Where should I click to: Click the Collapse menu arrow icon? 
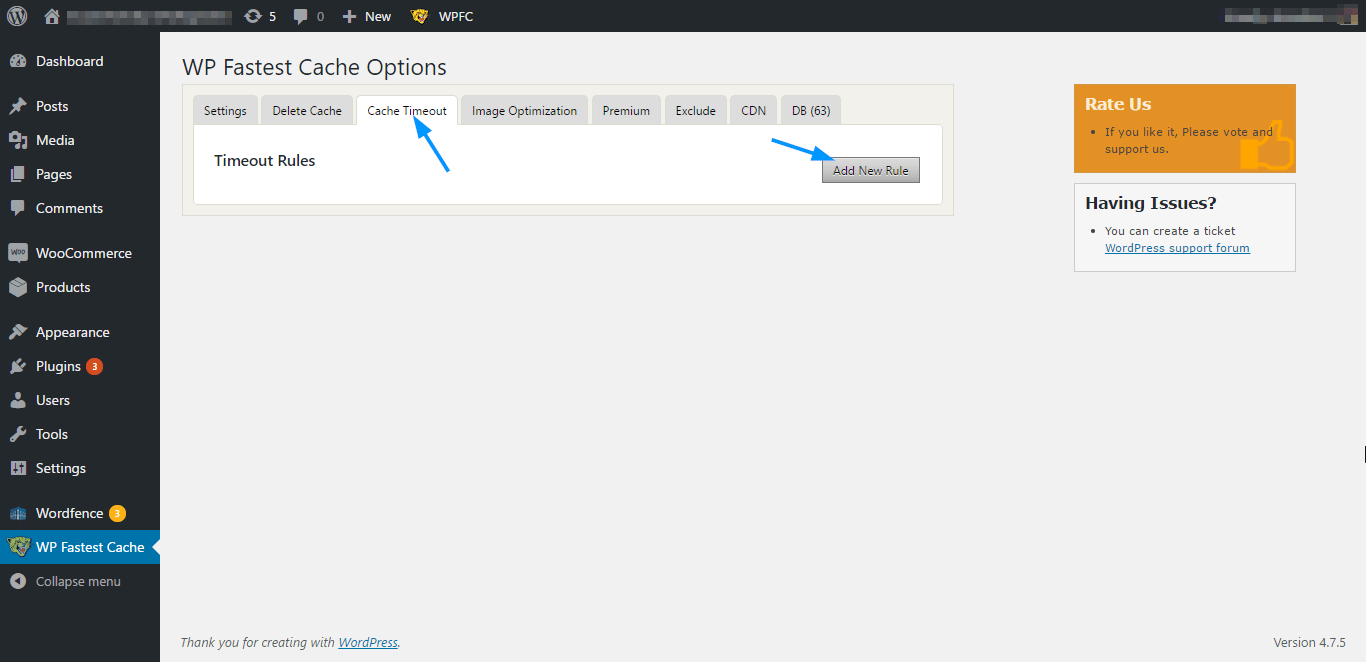pos(18,581)
